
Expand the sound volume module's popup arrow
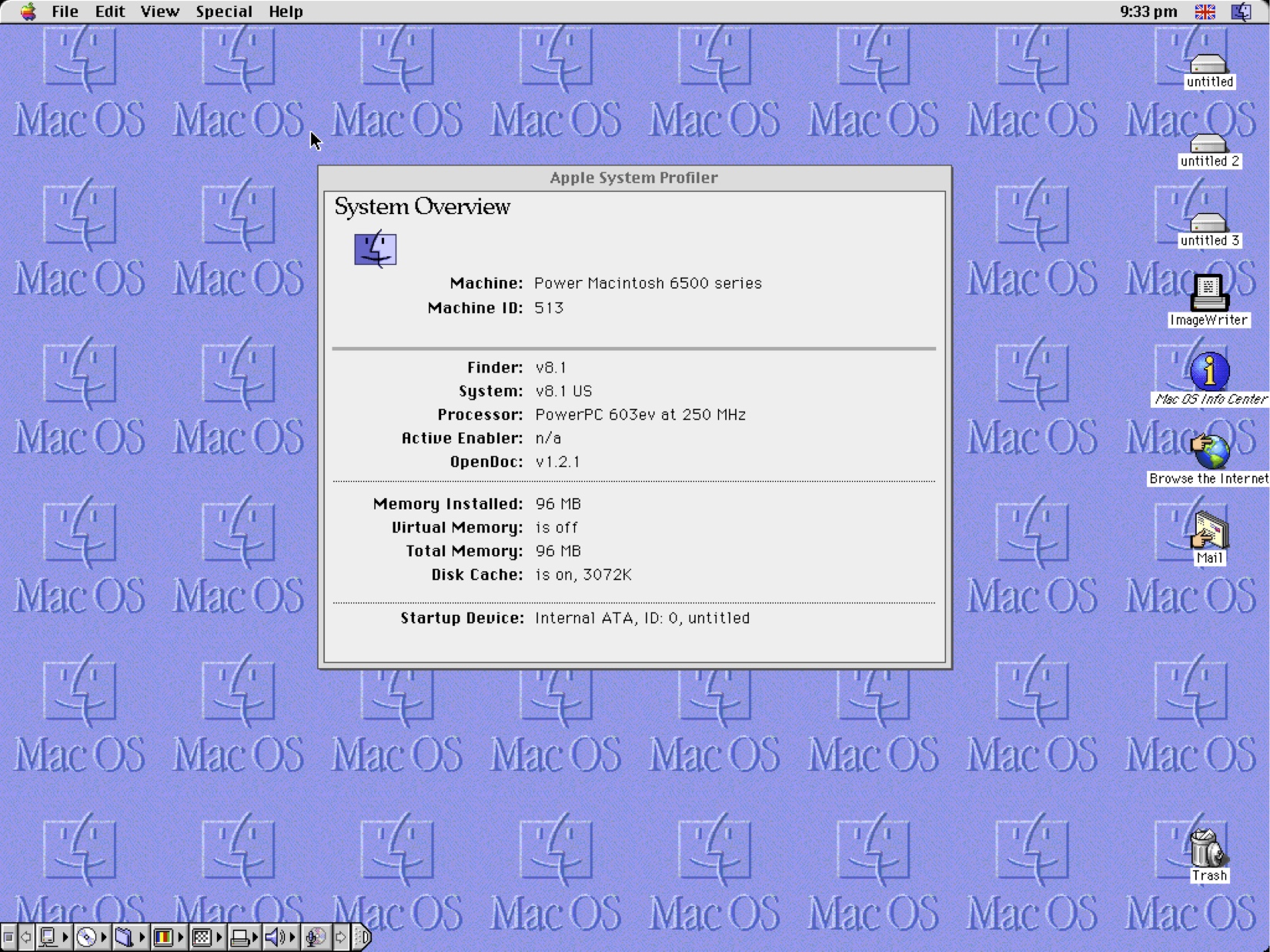(293, 937)
